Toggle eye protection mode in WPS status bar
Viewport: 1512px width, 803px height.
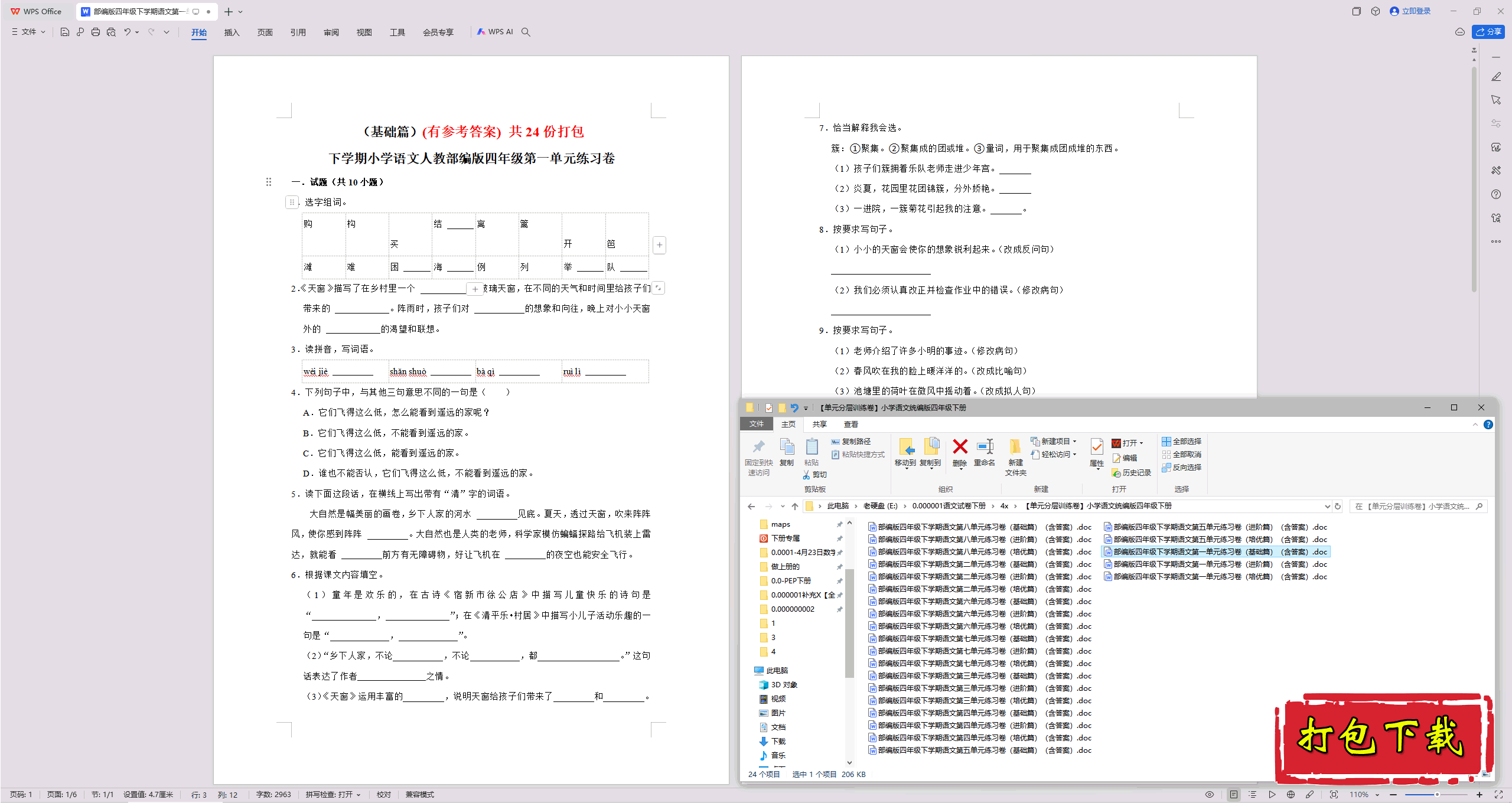coord(1209,795)
